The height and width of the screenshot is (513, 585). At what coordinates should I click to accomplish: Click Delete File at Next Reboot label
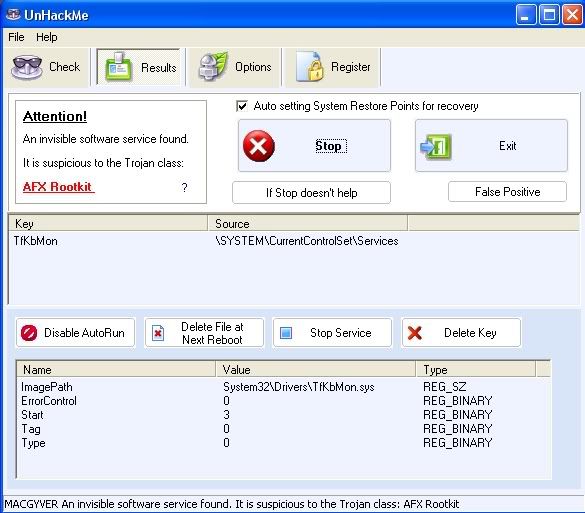(x=212, y=333)
